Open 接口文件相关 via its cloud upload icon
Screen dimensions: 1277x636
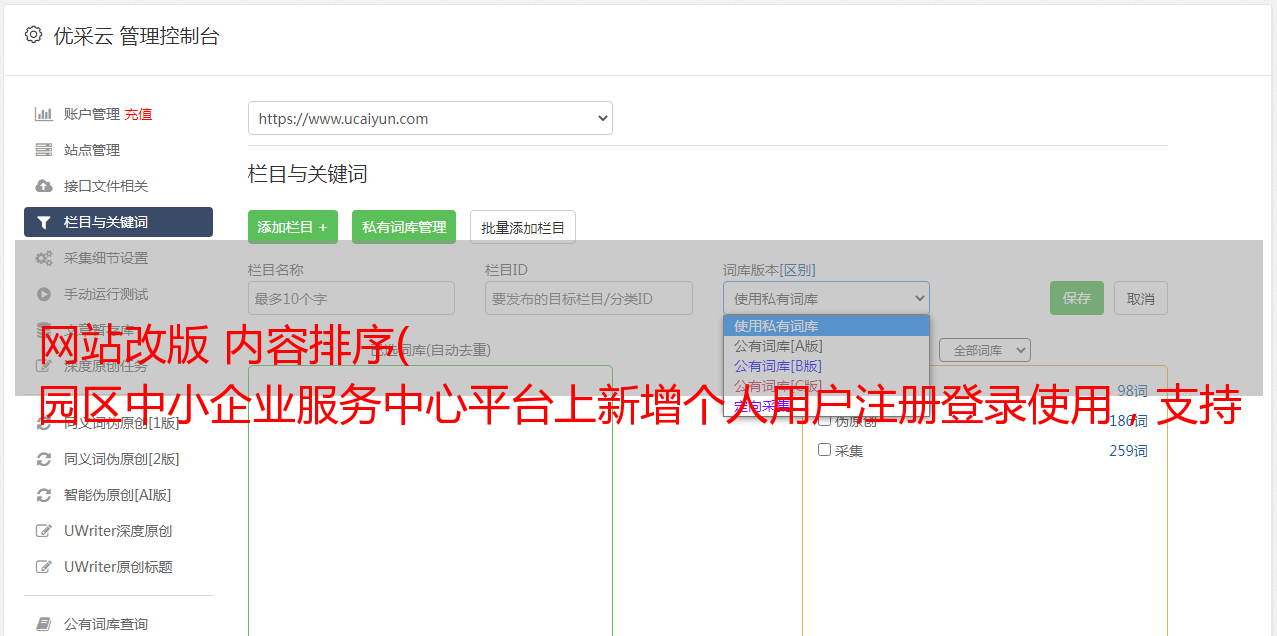(x=43, y=186)
